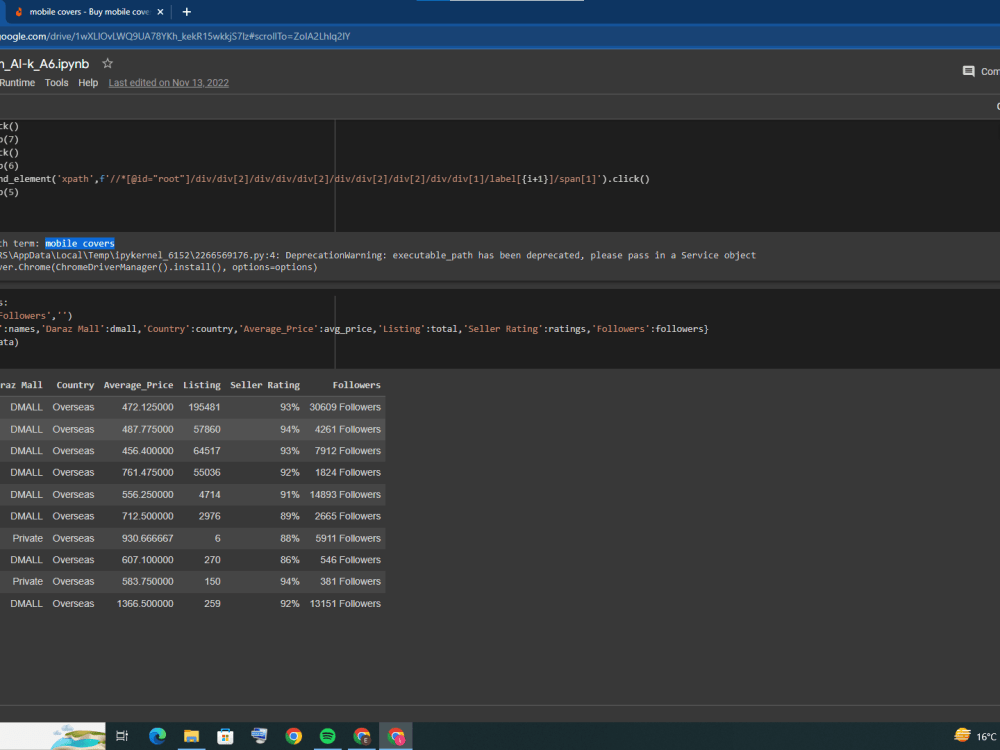
Task: Select the 57860 listing cell
Action: (207, 429)
